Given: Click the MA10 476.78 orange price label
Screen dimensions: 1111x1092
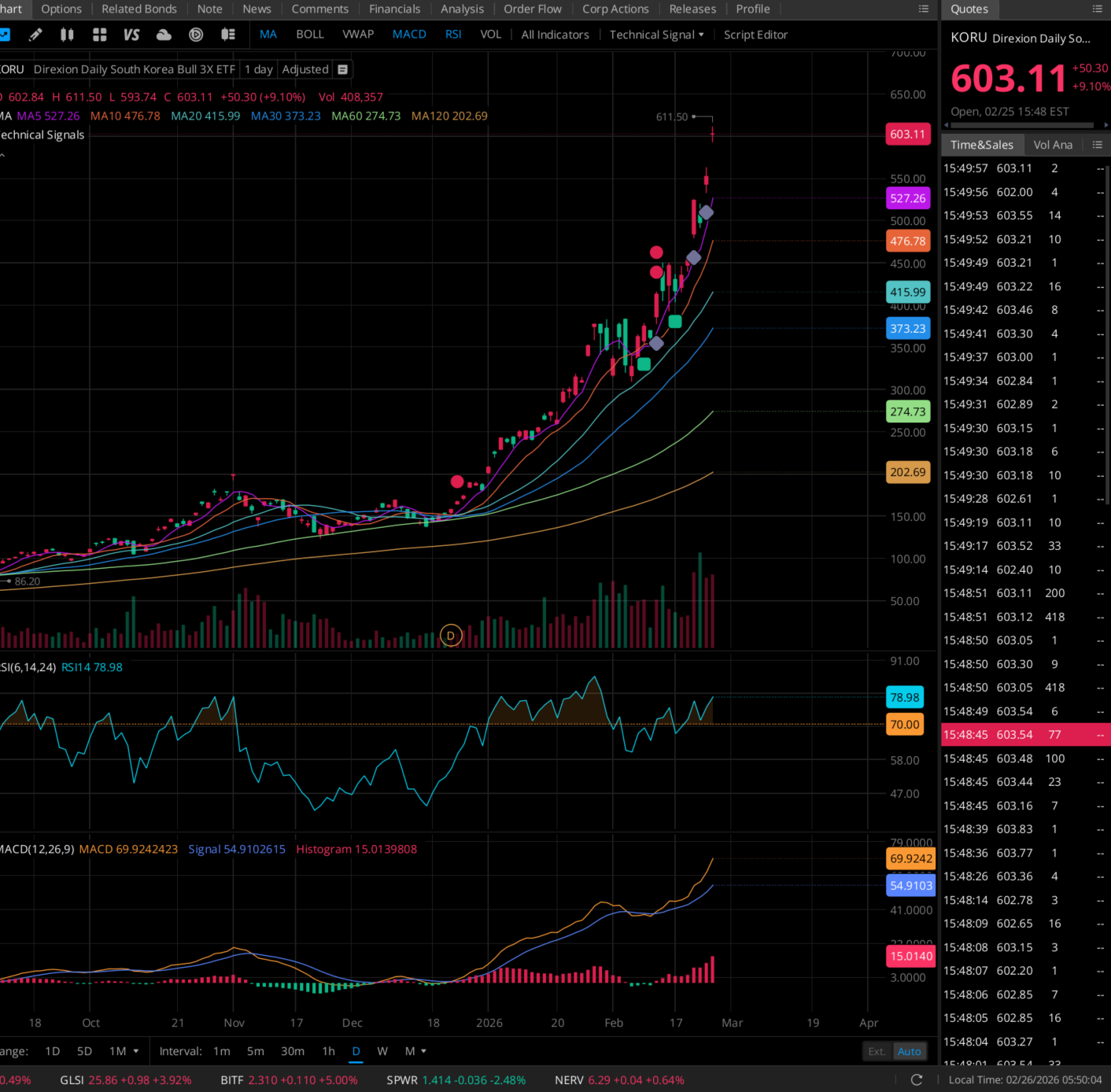Looking at the screenshot, I should [x=908, y=241].
